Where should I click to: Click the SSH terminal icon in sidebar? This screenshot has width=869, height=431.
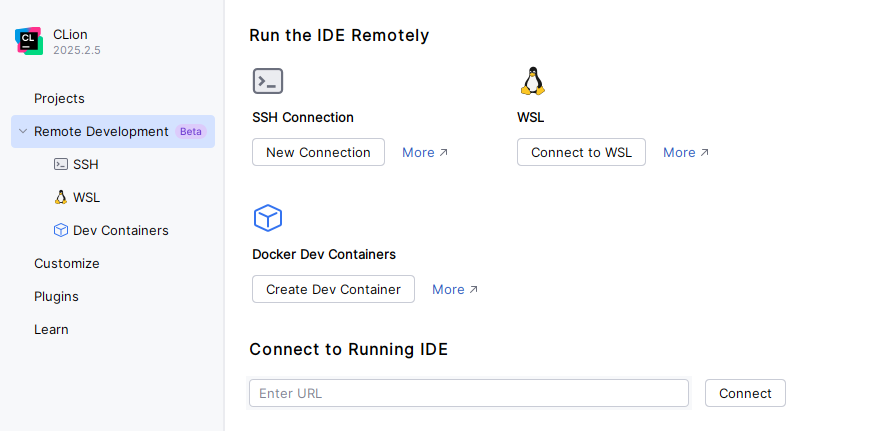(61, 164)
